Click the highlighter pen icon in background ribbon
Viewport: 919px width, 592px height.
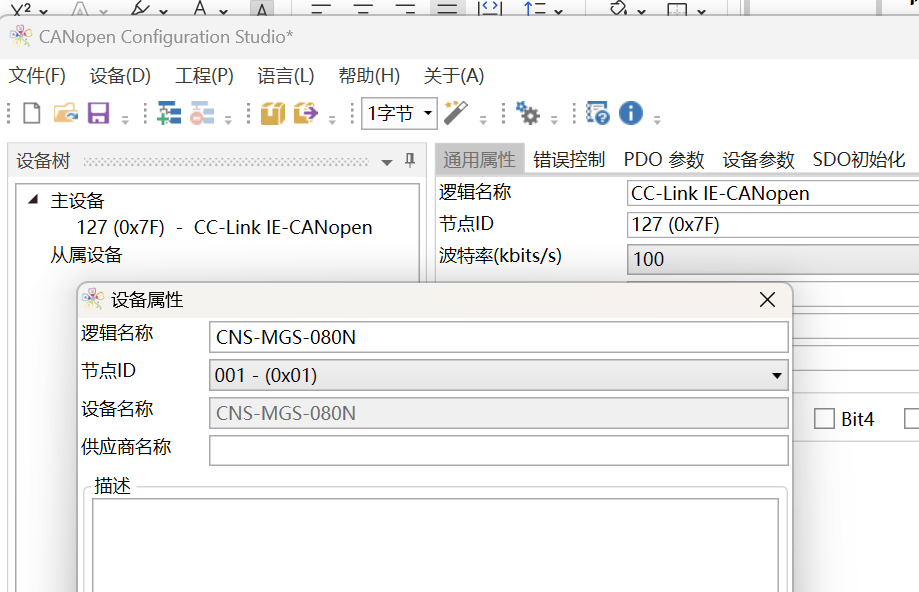click(141, 8)
